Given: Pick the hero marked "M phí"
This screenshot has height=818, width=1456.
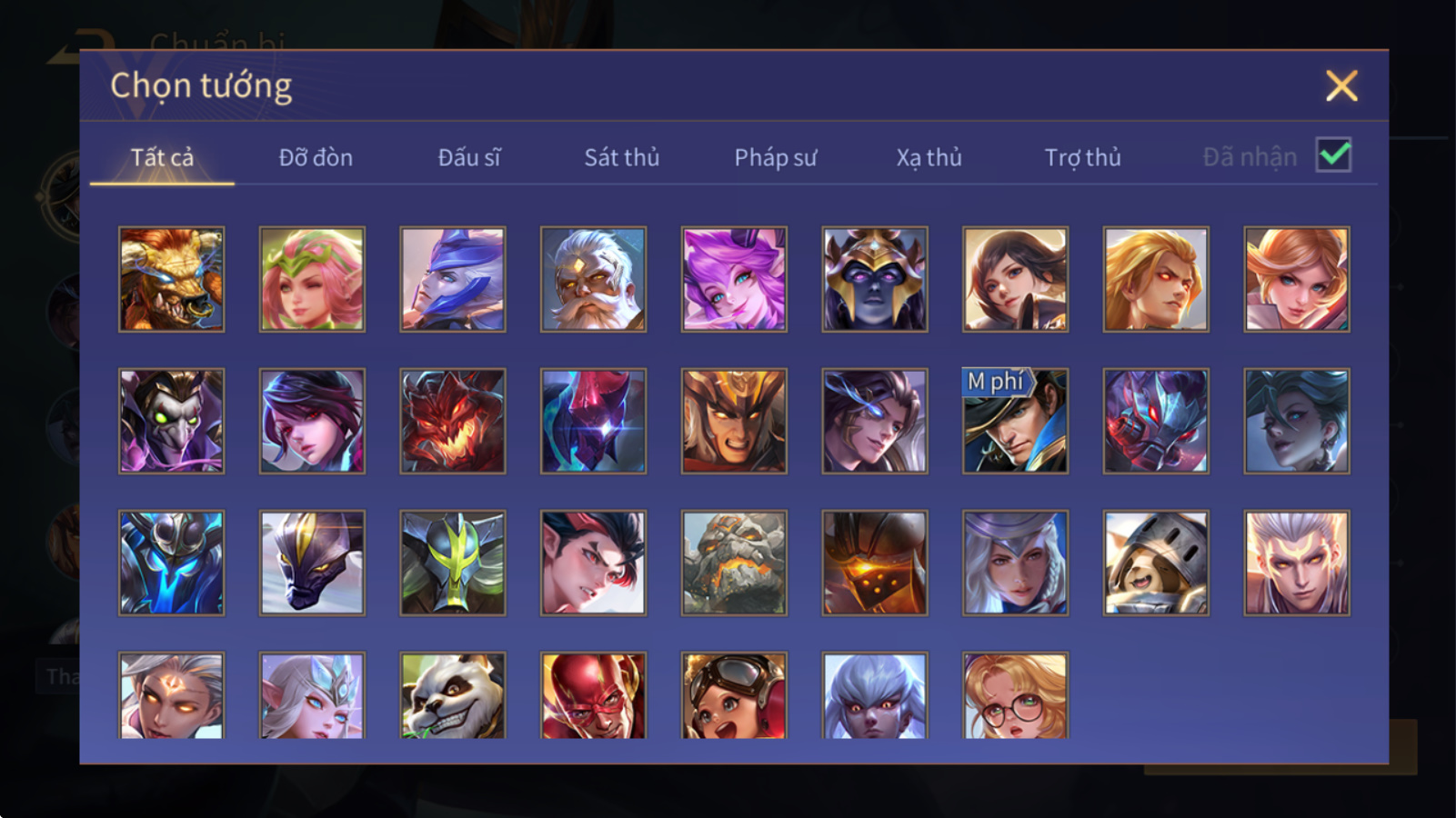Looking at the screenshot, I should pos(1015,421).
